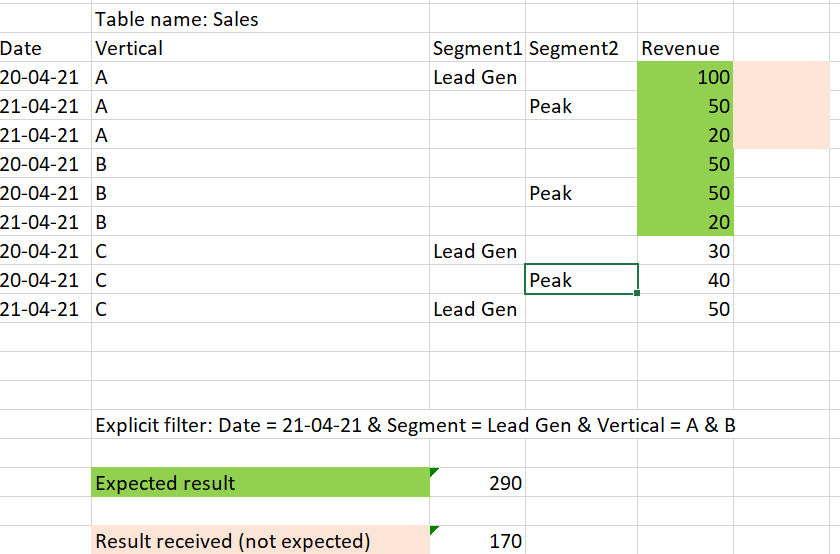Select 'Lead Gen' in the Revenue 100 row

point(477,77)
